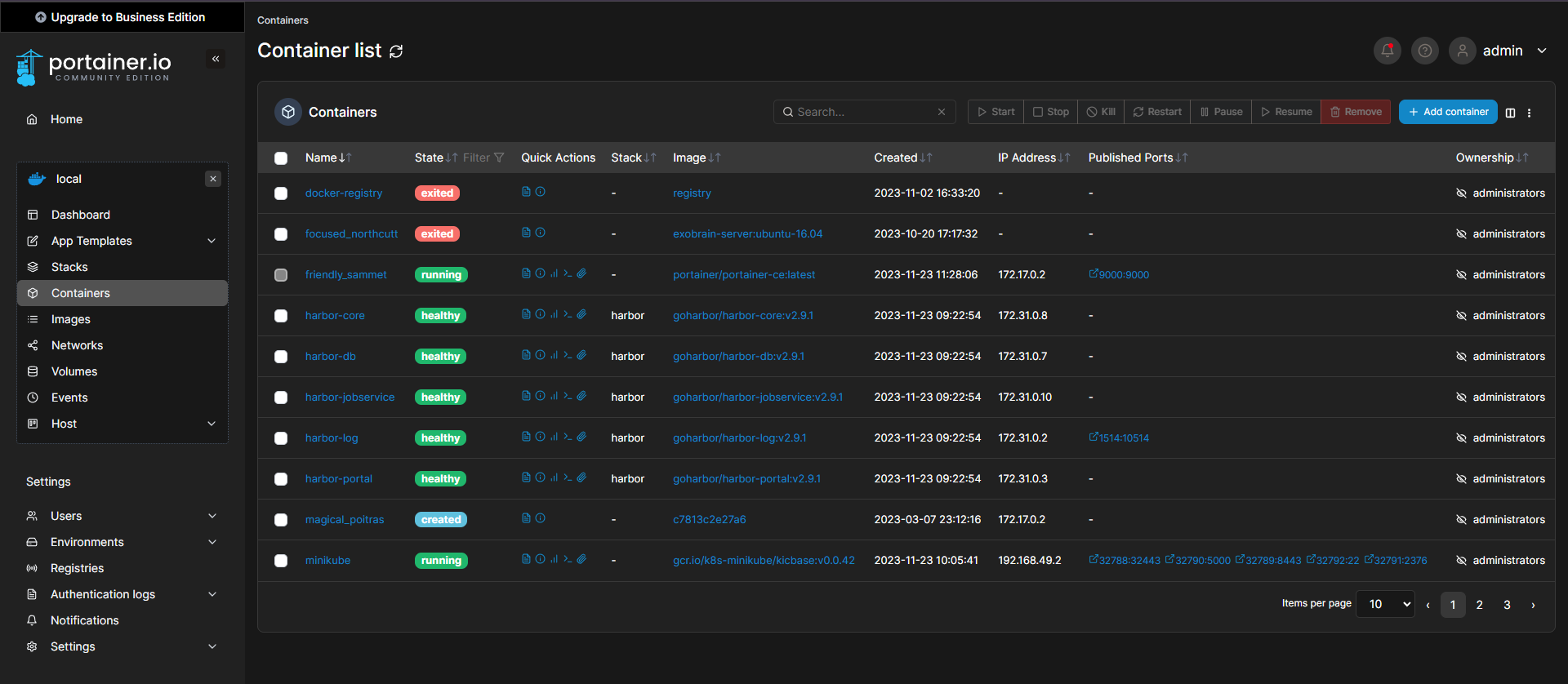Click the notifications bell icon in header
This screenshot has height=684, width=1568.
pyautogui.click(x=1387, y=51)
